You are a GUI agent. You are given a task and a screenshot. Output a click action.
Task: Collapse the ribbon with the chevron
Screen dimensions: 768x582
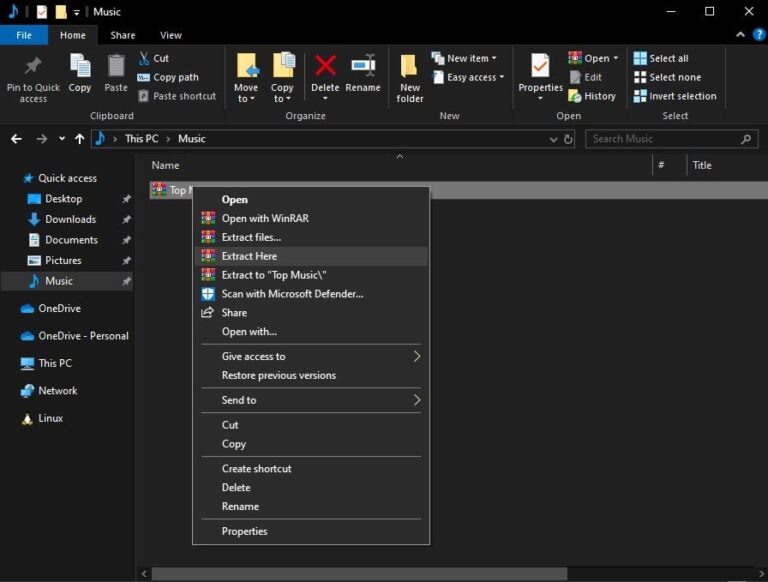[x=741, y=34]
